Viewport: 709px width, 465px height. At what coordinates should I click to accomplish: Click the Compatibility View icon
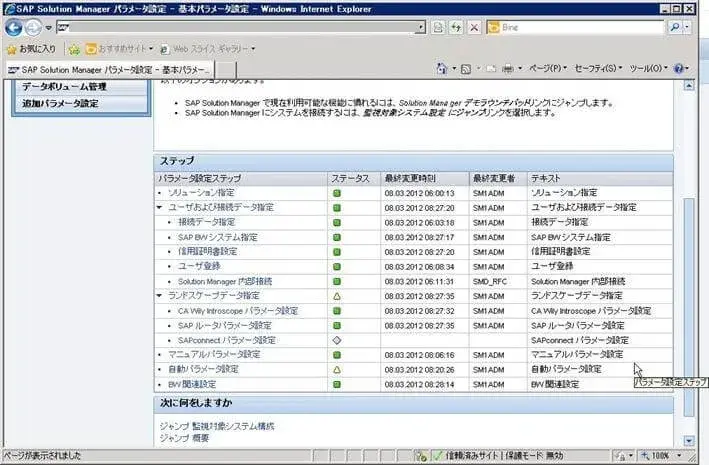pos(438,28)
